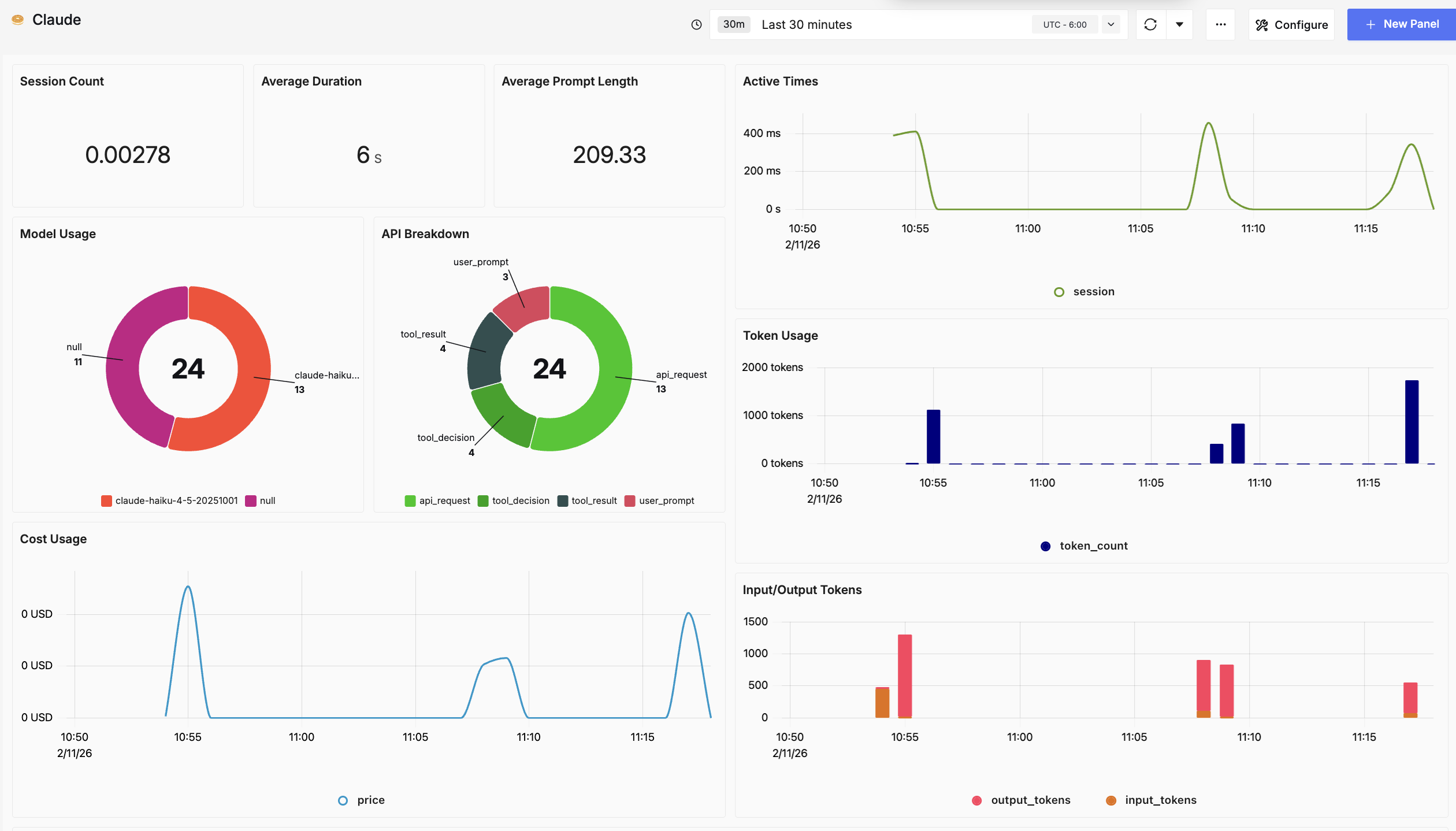The image size is (1456, 831).
Task: Click the plus icon in New Panel
Action: 1370,25
